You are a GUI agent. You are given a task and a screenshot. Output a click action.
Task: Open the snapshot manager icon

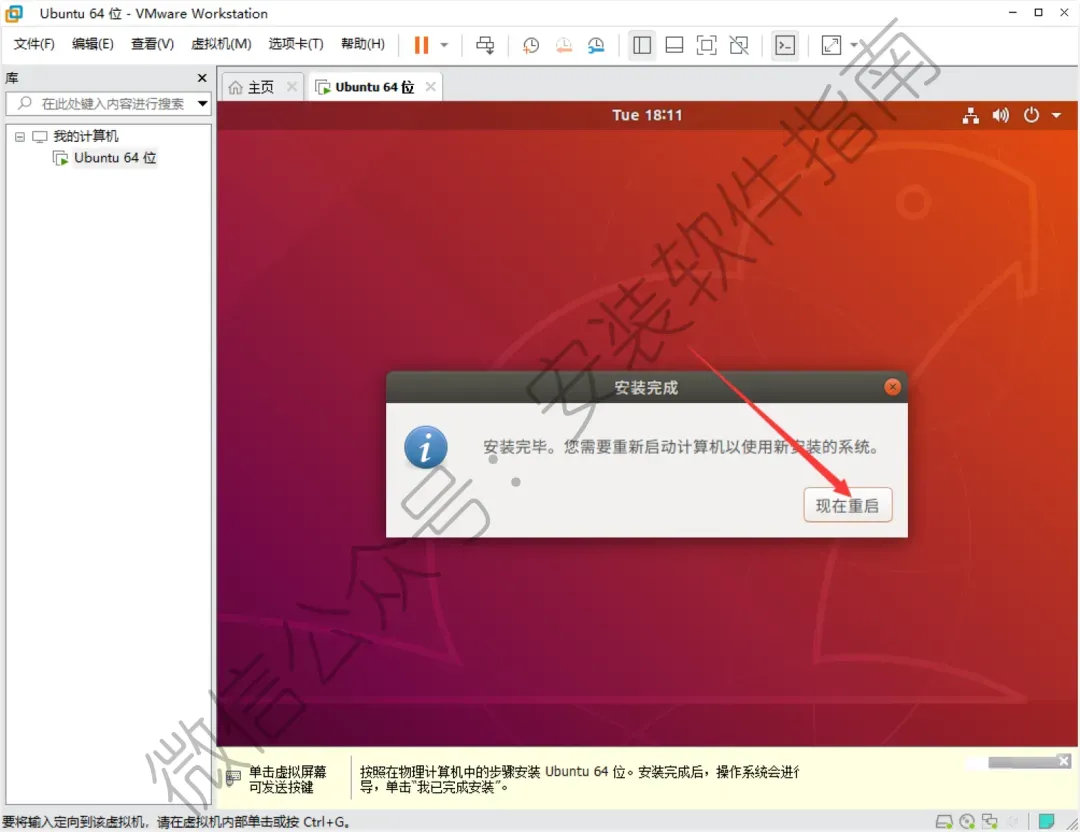click(x=596, y=45)
